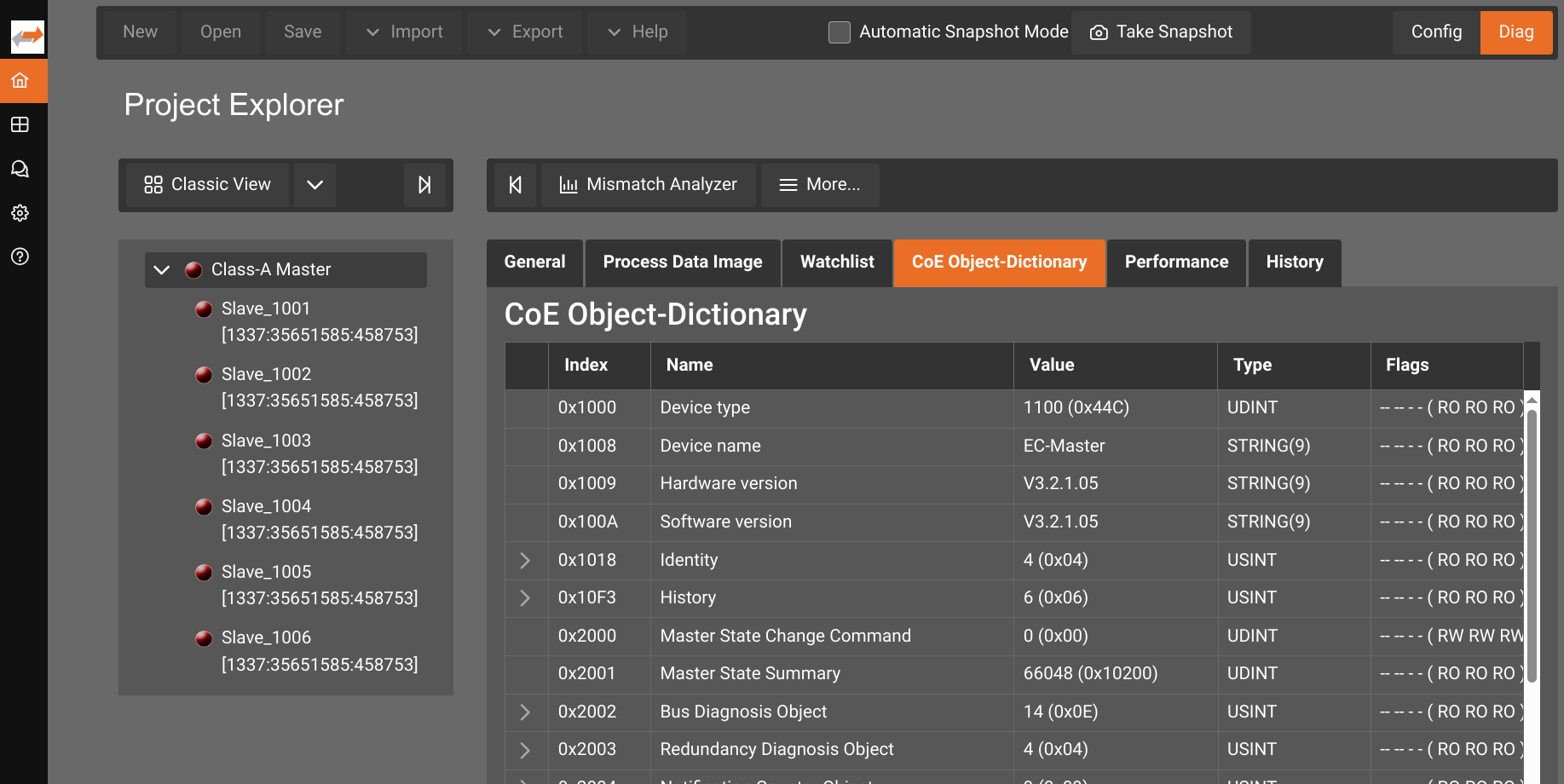Select the active Diag mode button
Viewport: 1564px width, 784px height.
click(x=1516, y=32)
